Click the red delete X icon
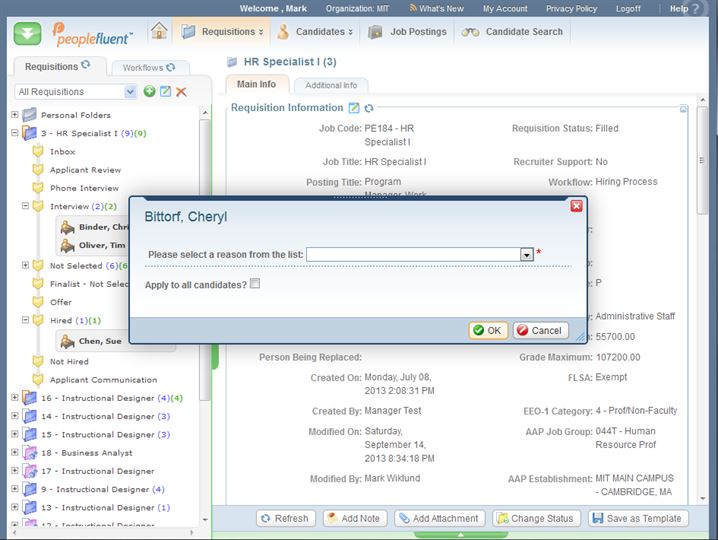718x540 pixels. pos(181,92)
